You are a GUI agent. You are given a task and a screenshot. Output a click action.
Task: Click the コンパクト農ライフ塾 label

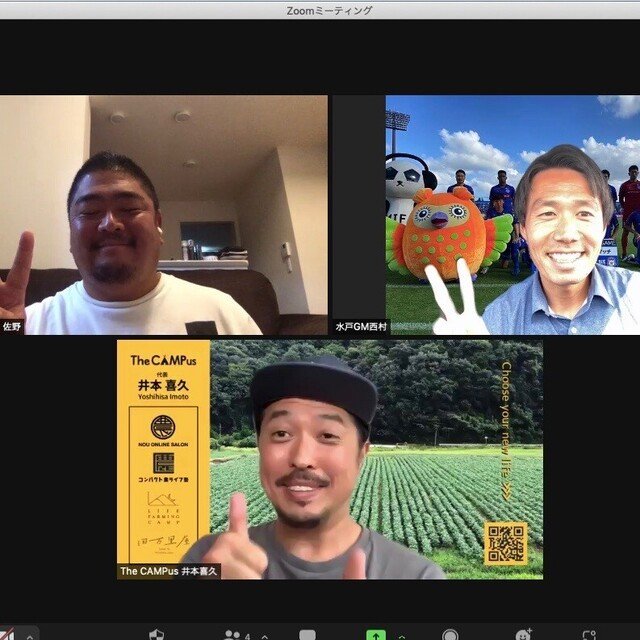(163, 479)
